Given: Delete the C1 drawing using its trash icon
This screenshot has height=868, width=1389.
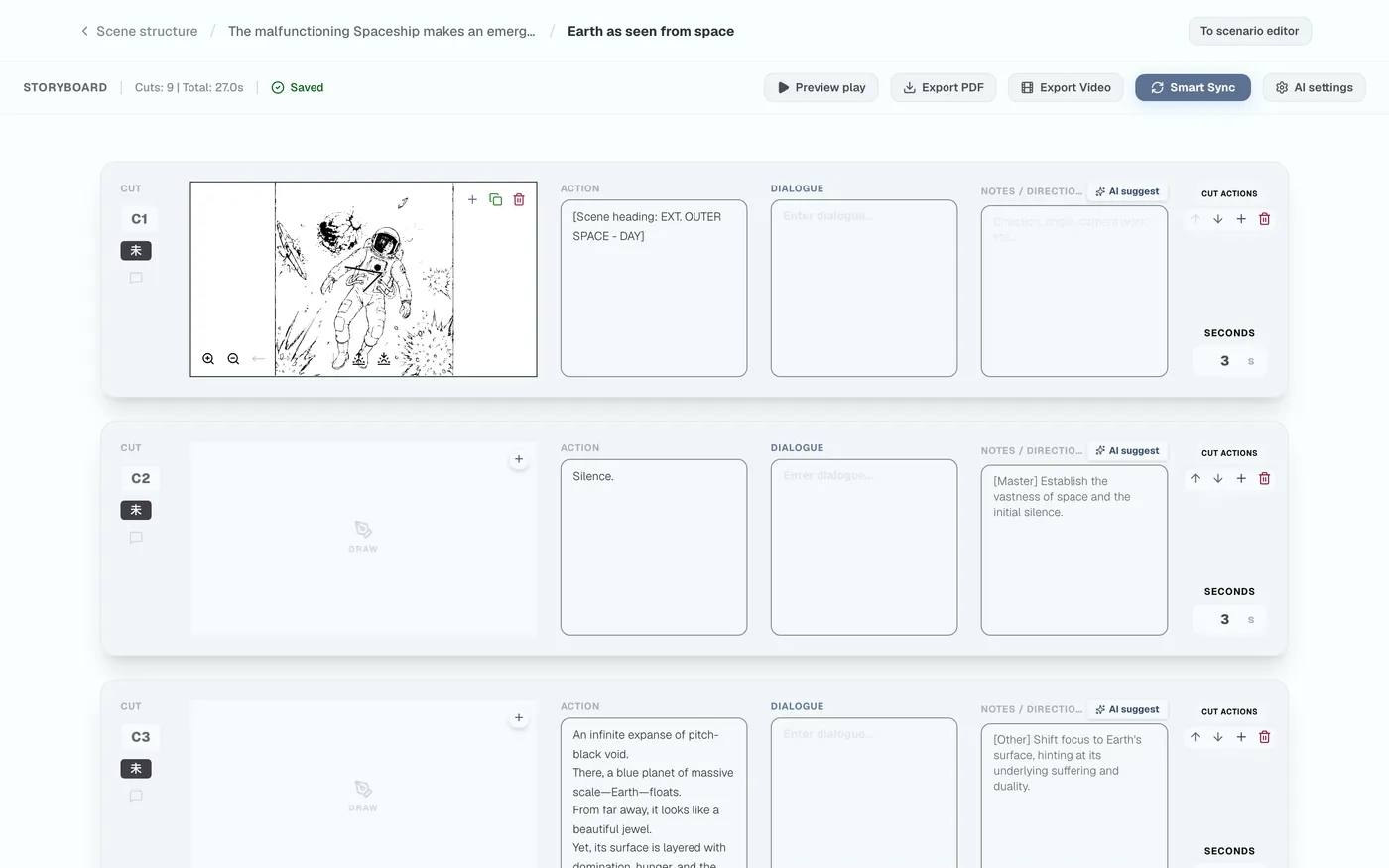Looking at the screenshot, I should click(x=519, y=199).
